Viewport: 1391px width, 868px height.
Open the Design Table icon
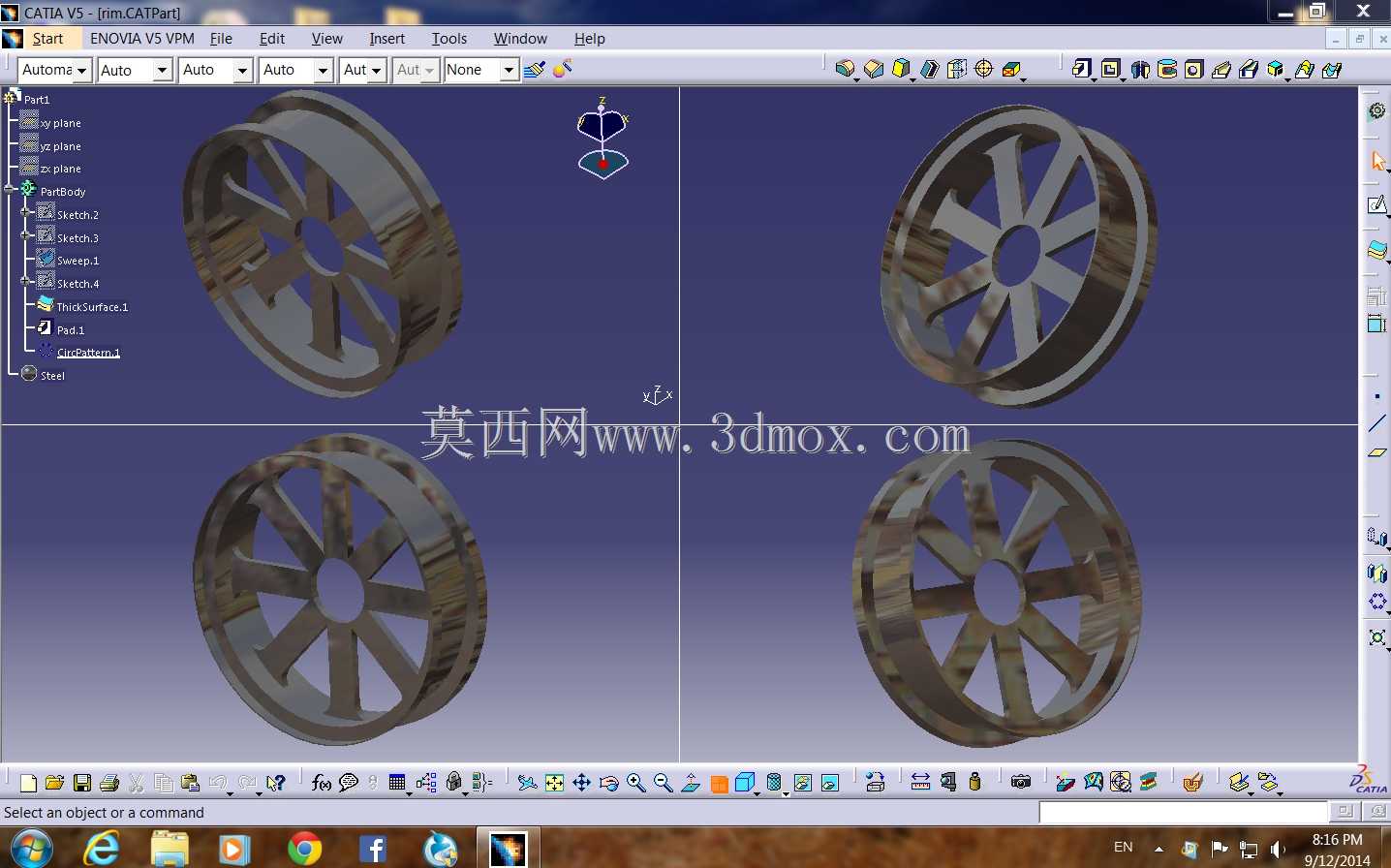pyautogui.click(x=397, y=783)
